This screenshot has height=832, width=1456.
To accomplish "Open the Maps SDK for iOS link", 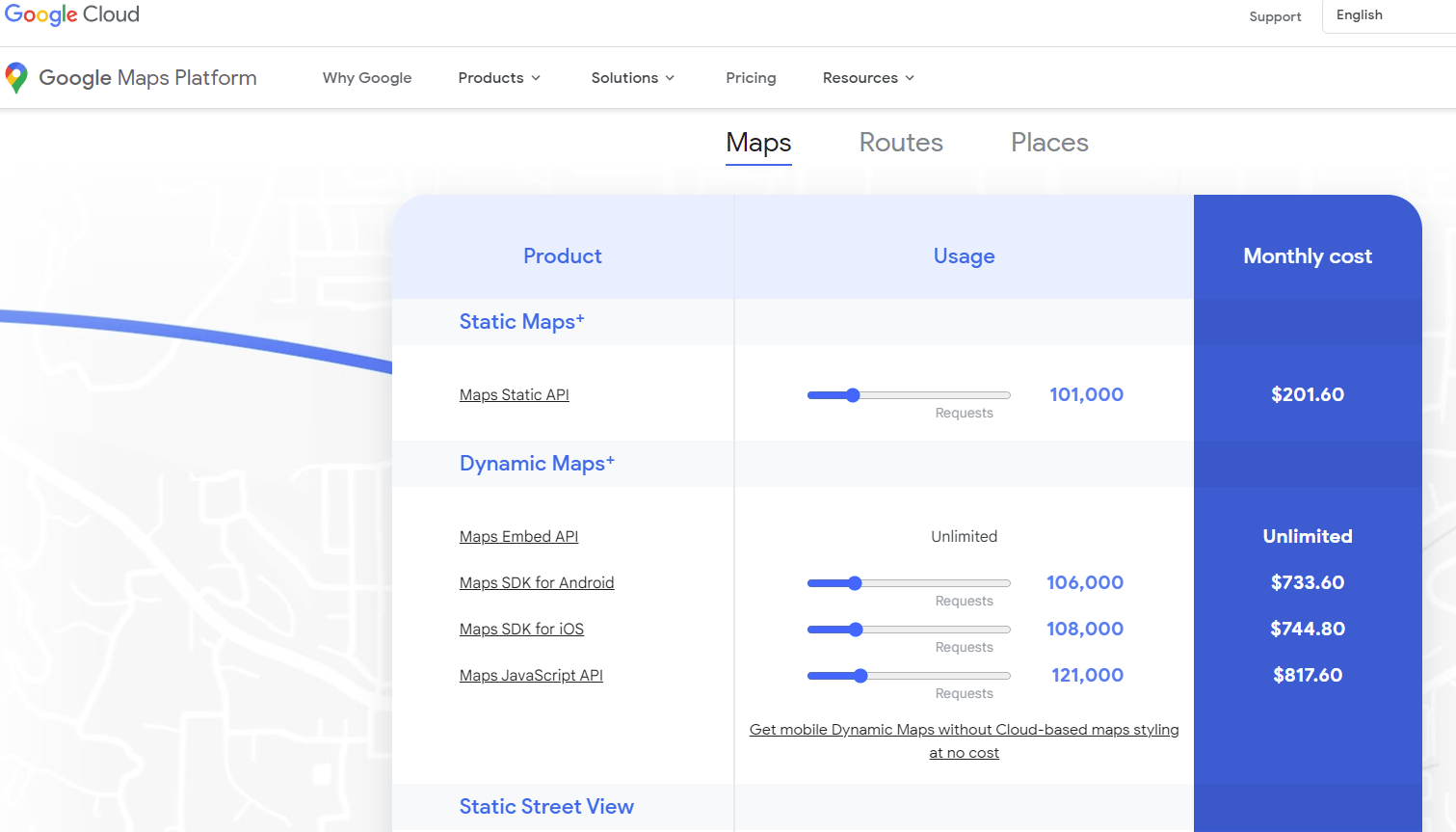I will click(521, 629).
